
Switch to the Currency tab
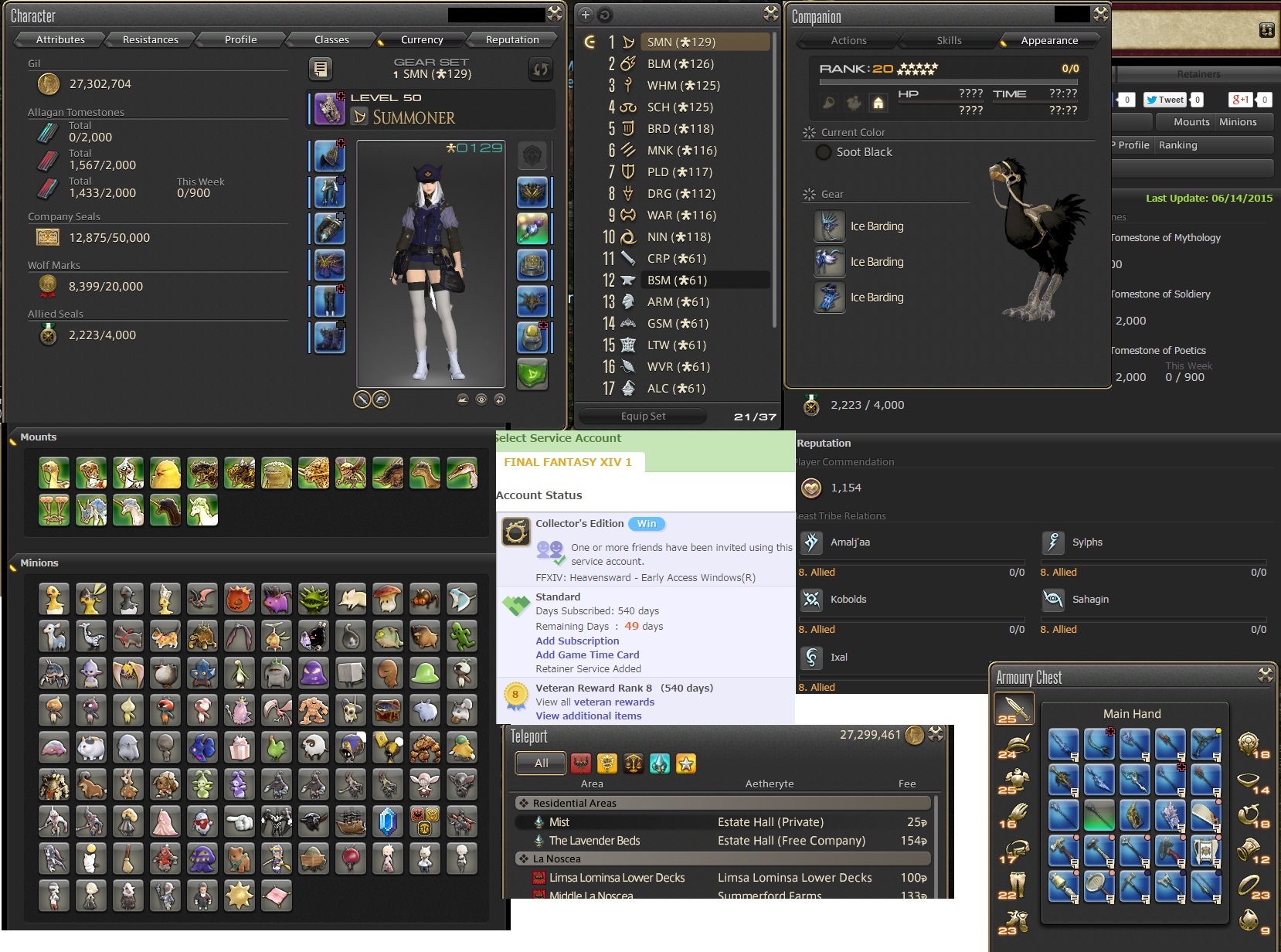pyautogui.click(x=422, y=39)
